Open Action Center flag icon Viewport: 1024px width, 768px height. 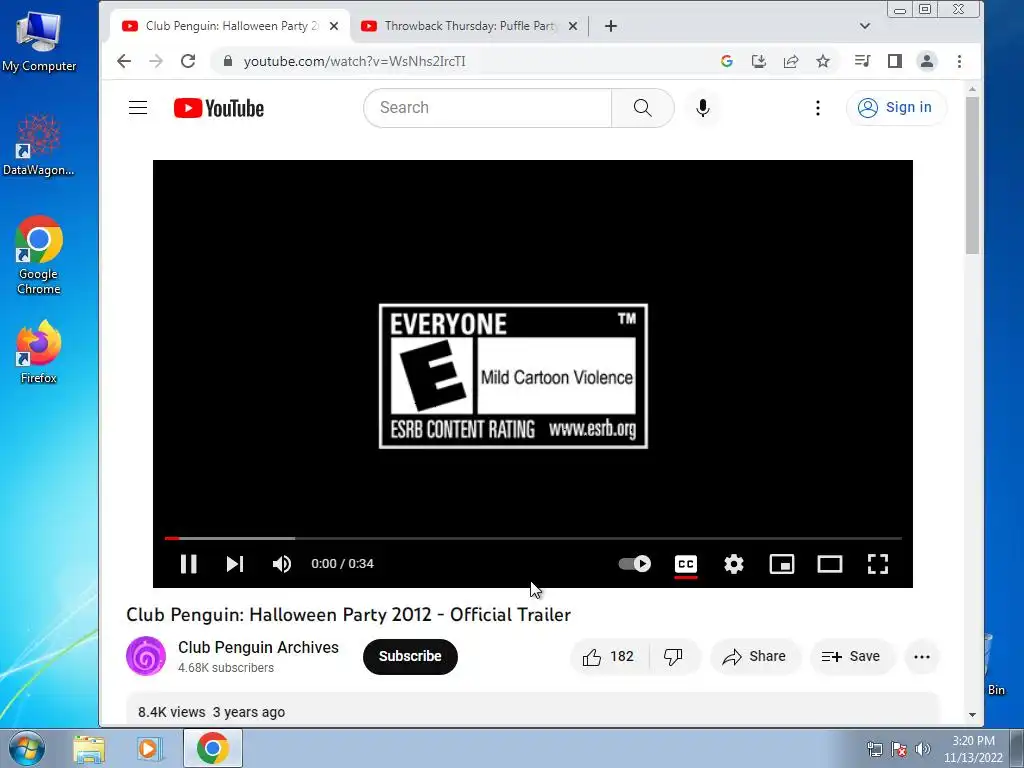pyautogui.click(x=899, y=750)
